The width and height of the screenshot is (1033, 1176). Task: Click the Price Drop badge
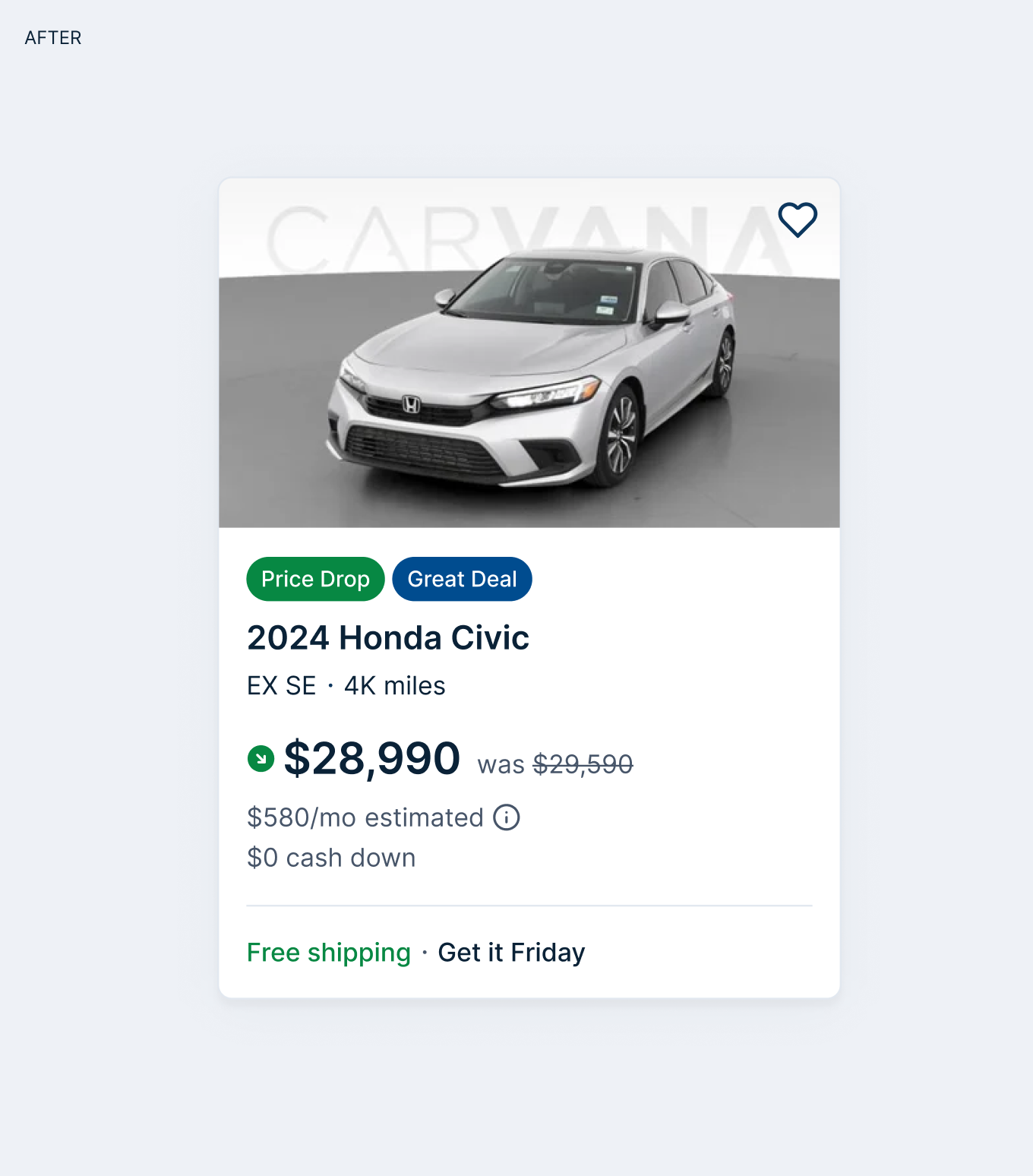pyautogui.click(x=315, y=579)
